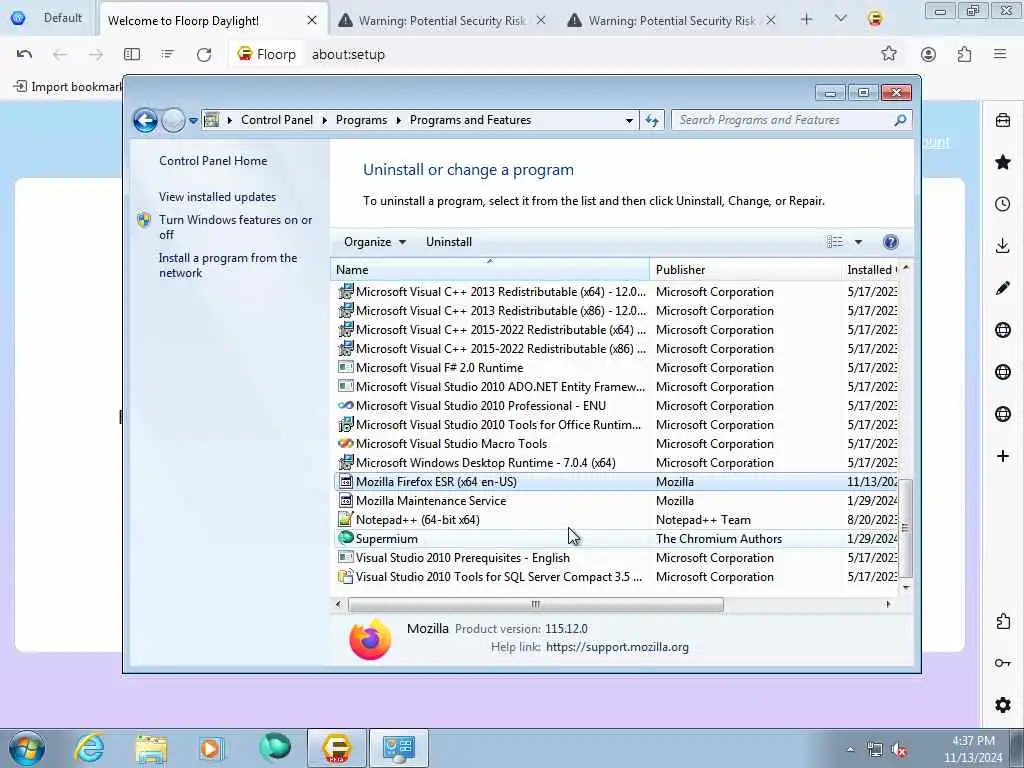The height and width of the screenshot is (768, 1024).
Task: Open the bookmarks star panel in sidebar
Action: point(1003,162)
